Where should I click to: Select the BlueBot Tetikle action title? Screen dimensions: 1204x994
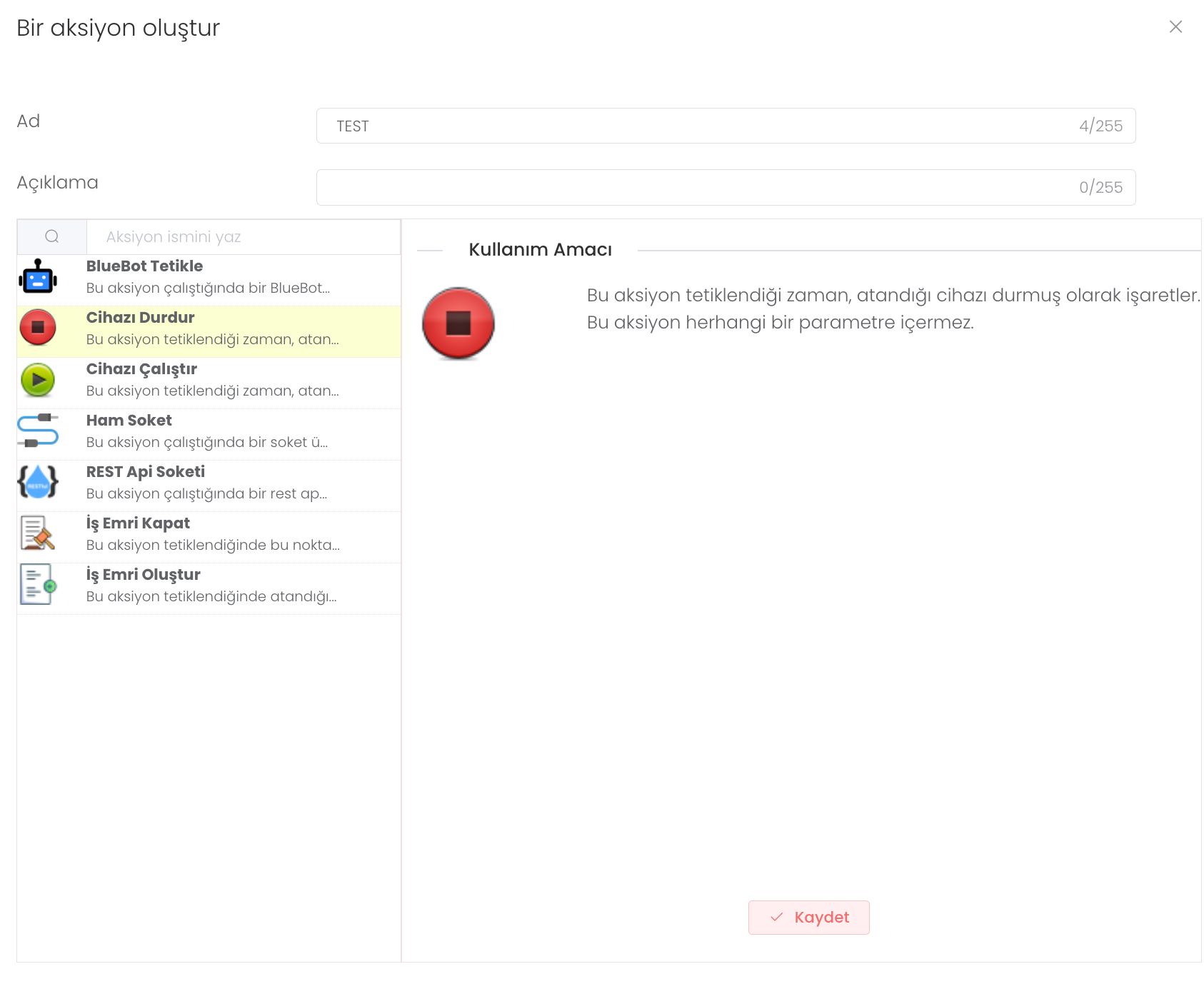pos(144,266)
